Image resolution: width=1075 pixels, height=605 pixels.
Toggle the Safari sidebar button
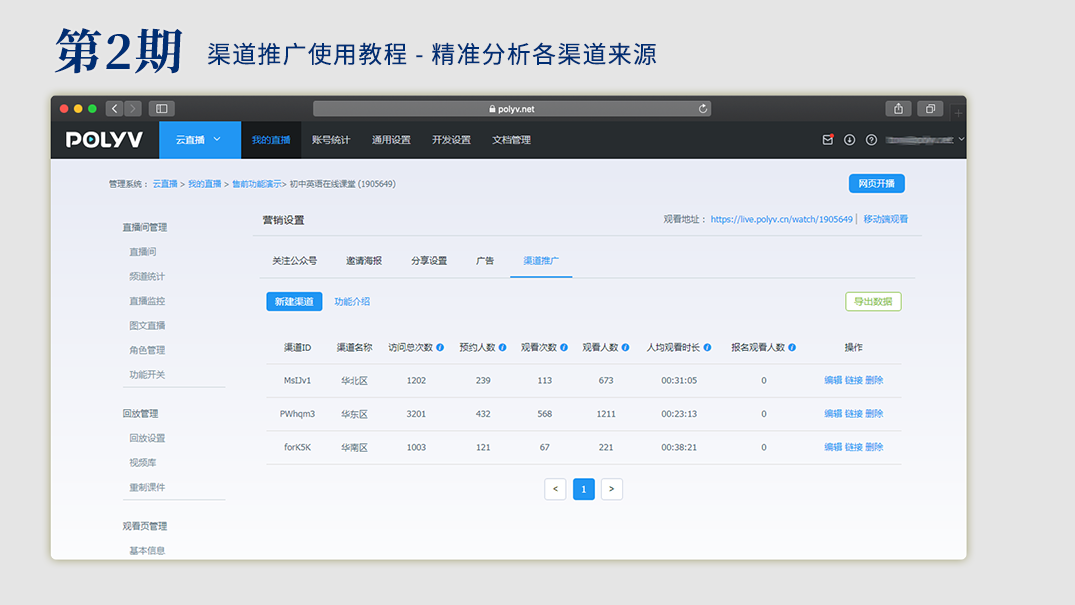(x=161, y=109)
